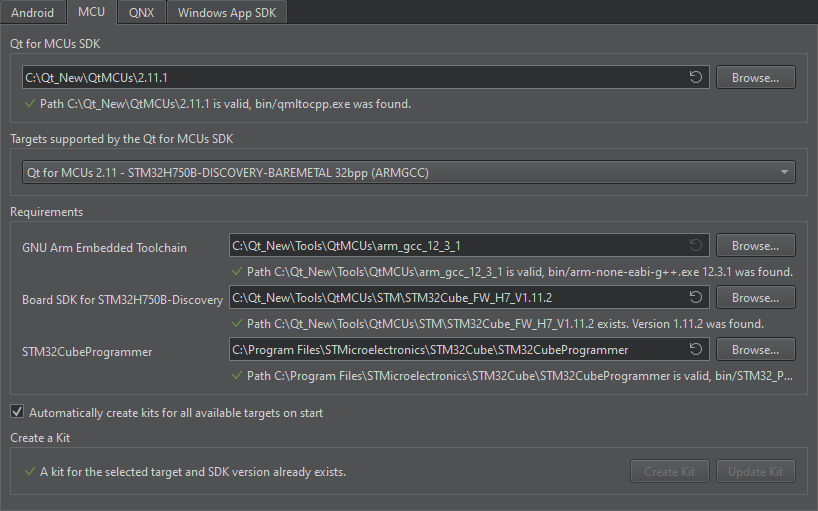This screenshot has height=511, width=818.
Task: Select the MCU tab
Action: 91,12
